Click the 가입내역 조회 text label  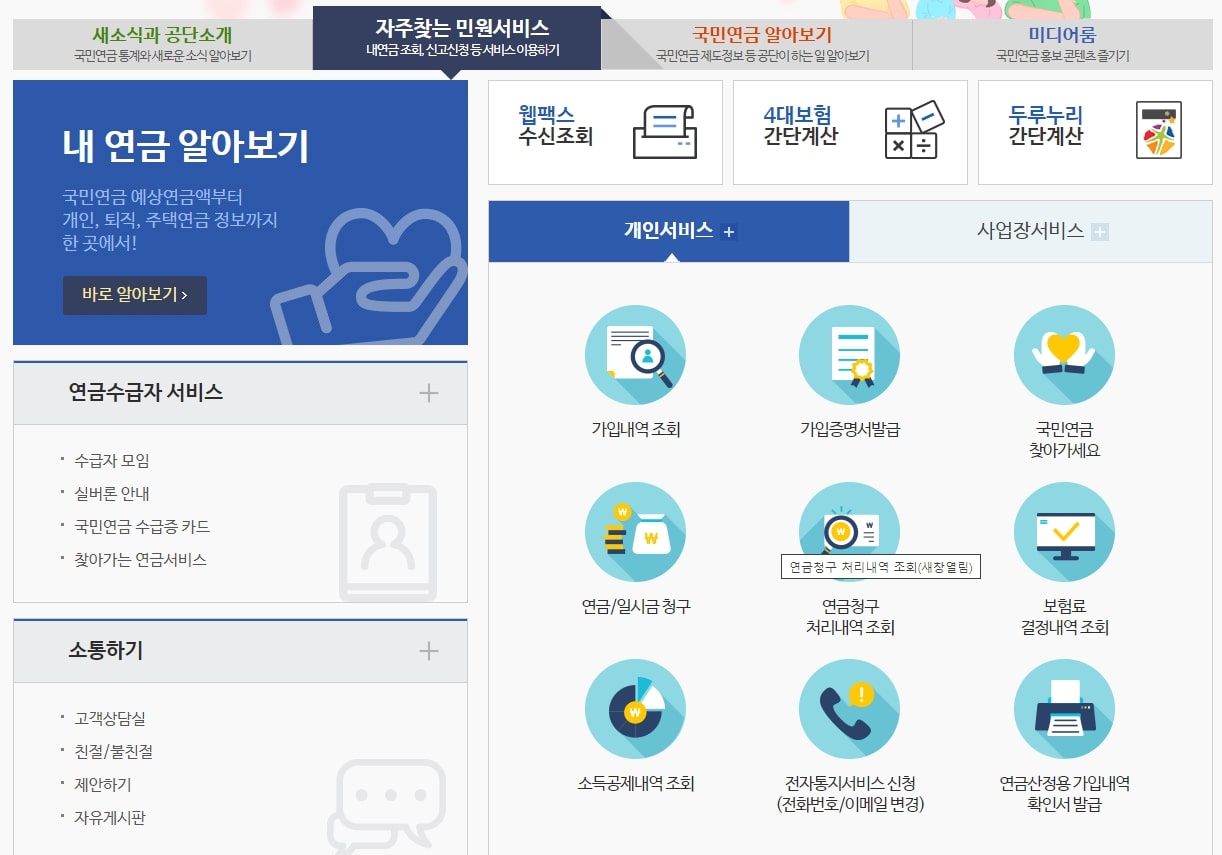[x=636, y=430]
